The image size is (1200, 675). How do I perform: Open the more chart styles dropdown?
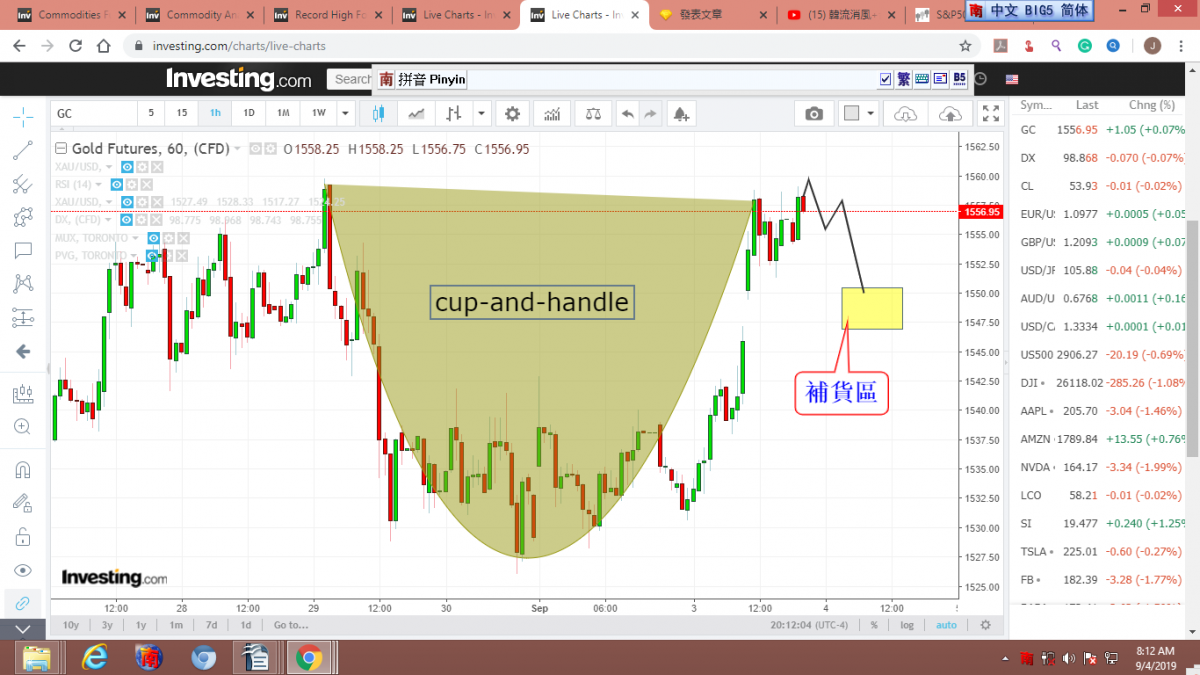click(482, 114)
